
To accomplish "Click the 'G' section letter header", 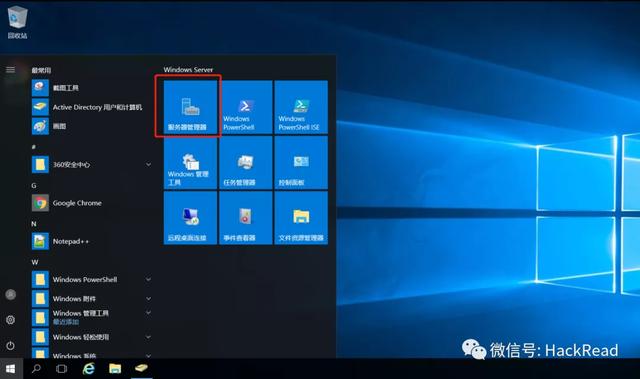I will 34,186.
